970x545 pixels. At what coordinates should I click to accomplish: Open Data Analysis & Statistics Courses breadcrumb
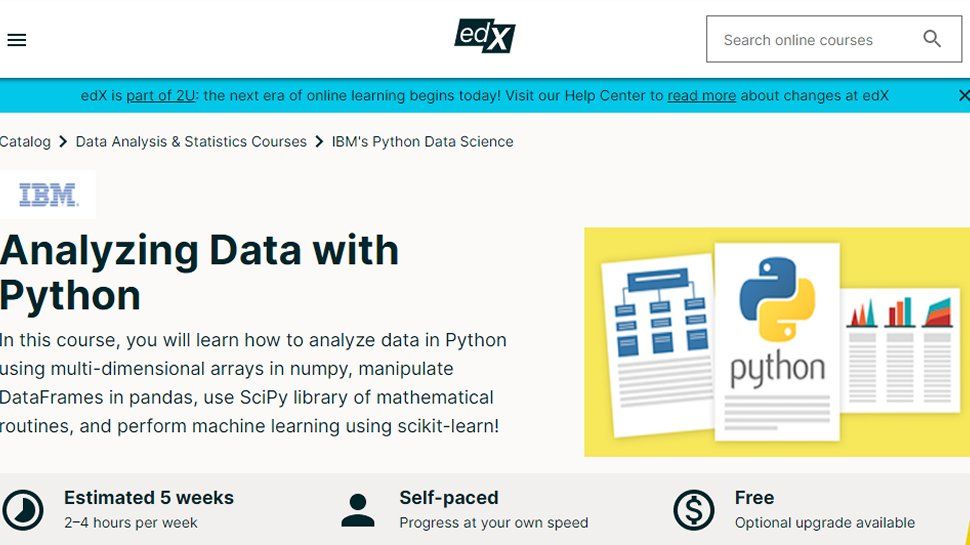[191, 142]
